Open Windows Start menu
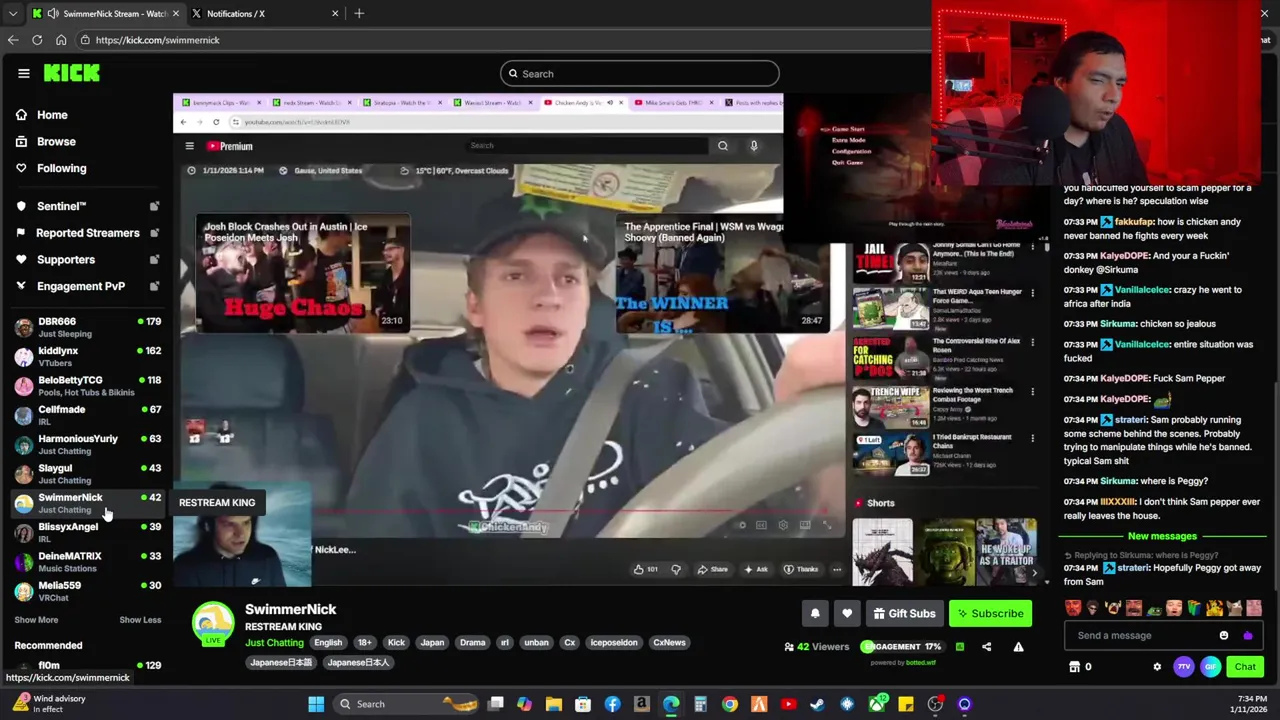The image size is (1280, 720). click(316, 704)
